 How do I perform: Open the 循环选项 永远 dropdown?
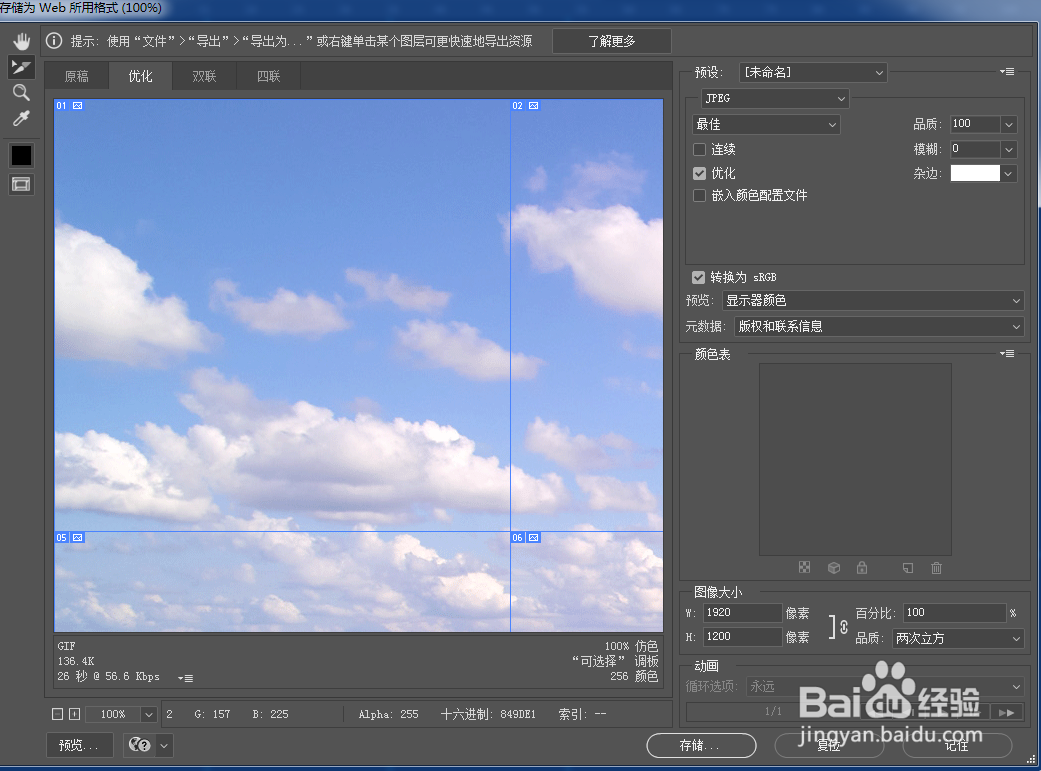[886, 686]
